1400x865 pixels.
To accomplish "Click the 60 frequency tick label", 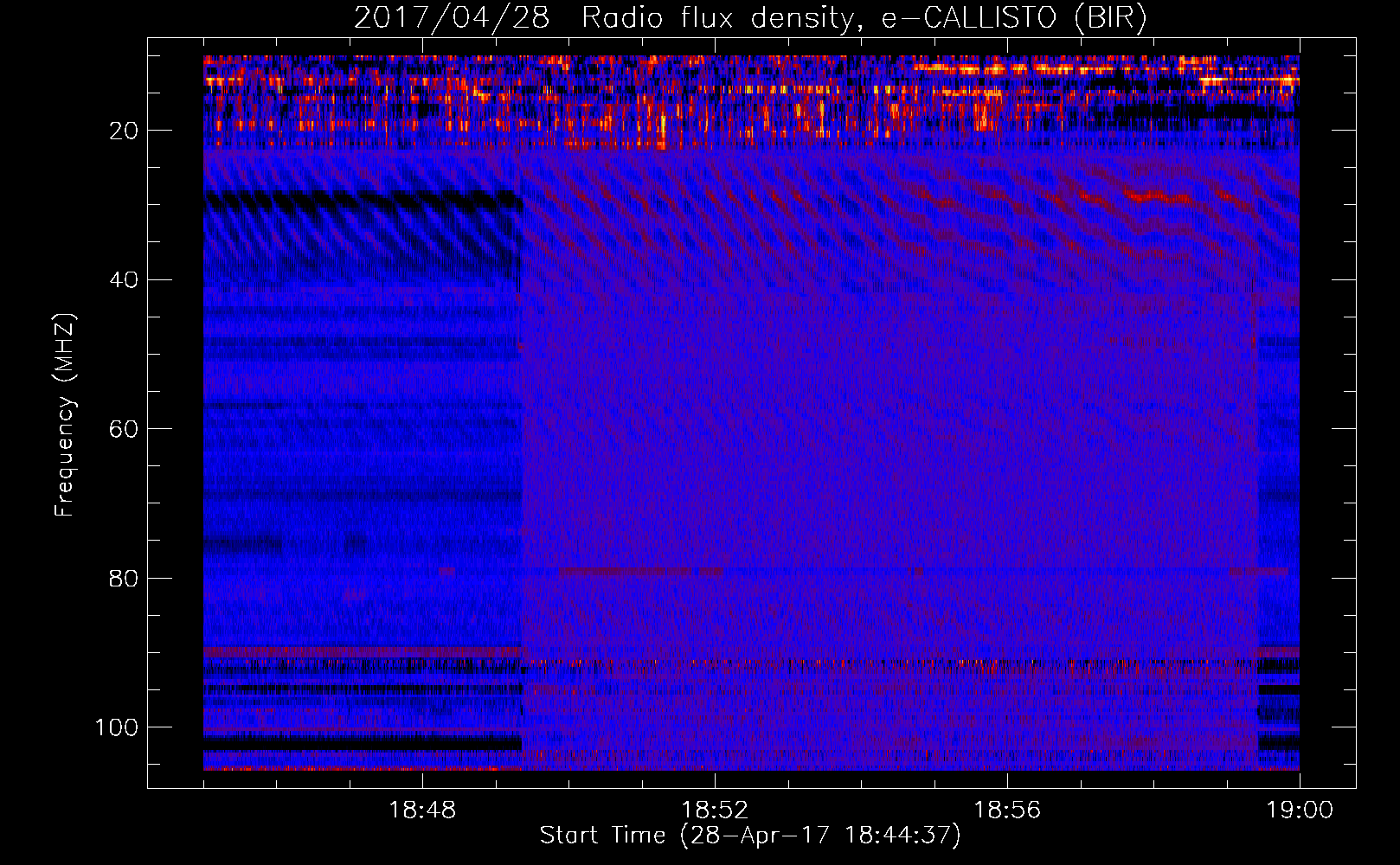I will [124, 429].
